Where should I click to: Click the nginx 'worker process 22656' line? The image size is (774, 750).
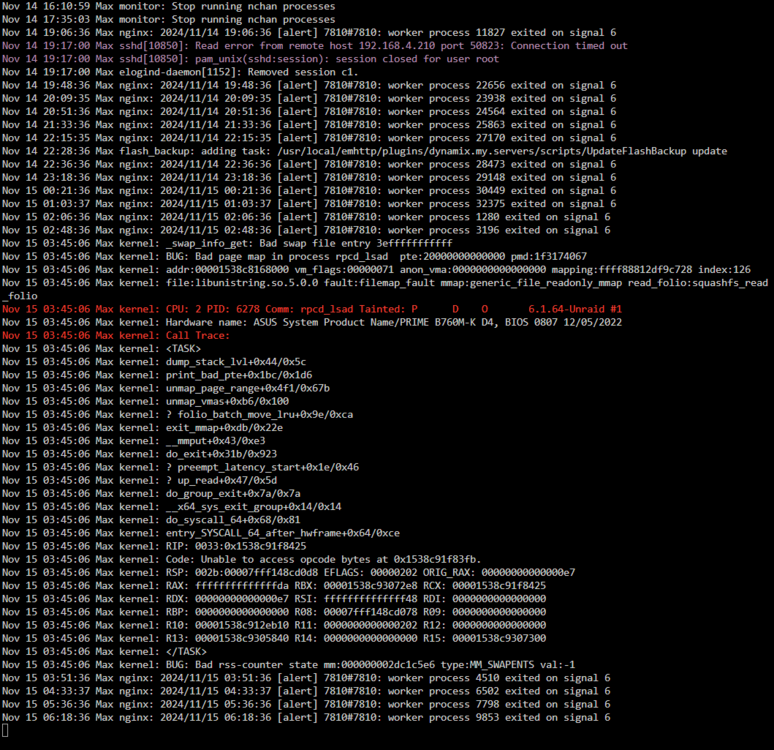tap(309, 85)
